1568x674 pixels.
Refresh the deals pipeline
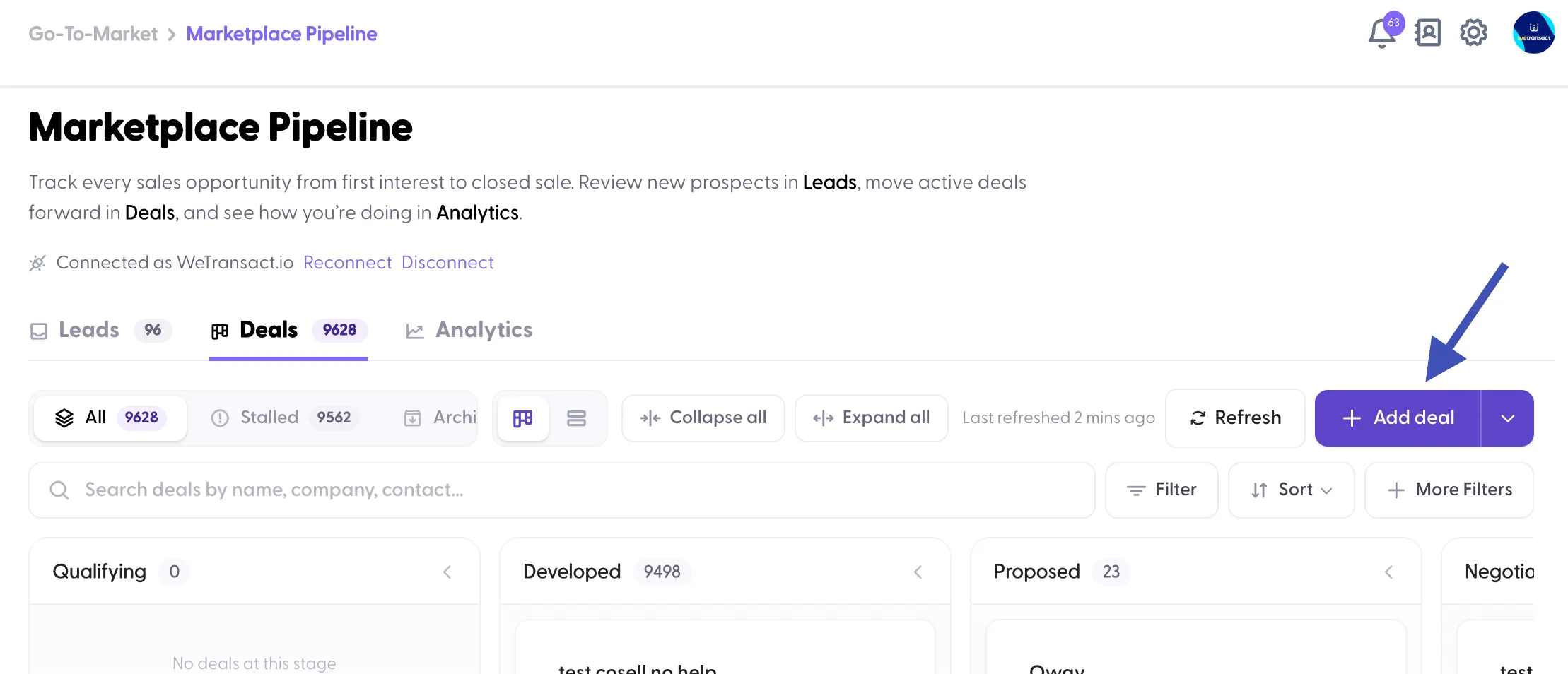[x=1235, y=418]
